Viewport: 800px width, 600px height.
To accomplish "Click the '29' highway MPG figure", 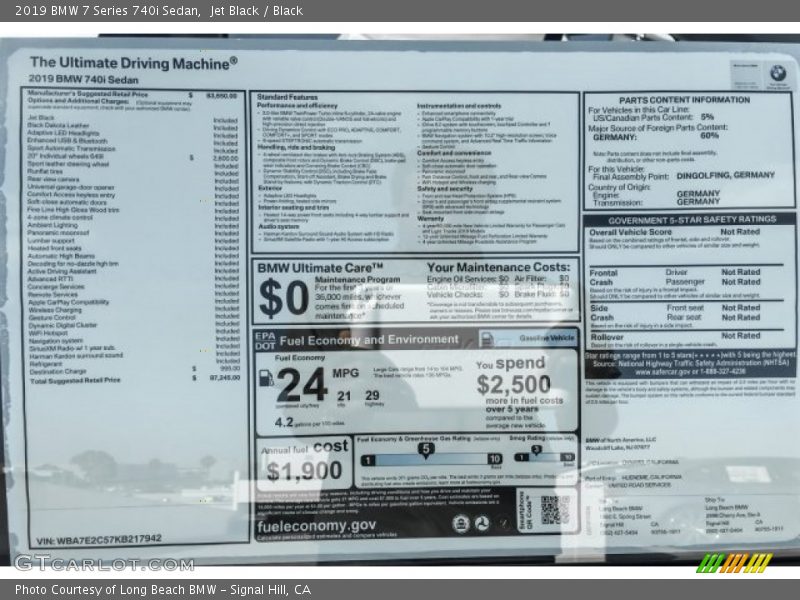I will click(x=372, y=395).
